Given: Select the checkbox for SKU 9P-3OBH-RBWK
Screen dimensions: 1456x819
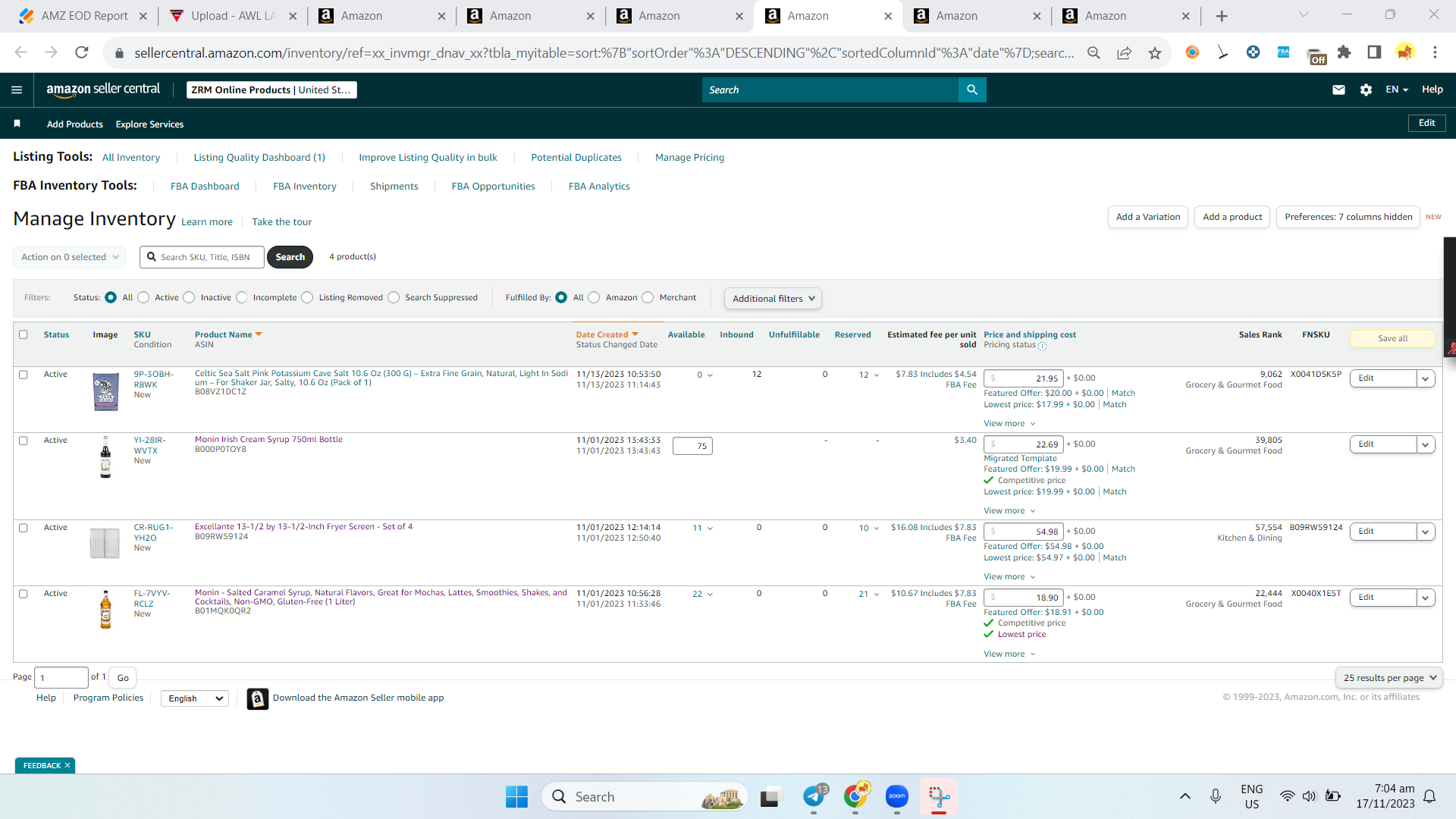Looking at the screenshot, I should 23,375.
